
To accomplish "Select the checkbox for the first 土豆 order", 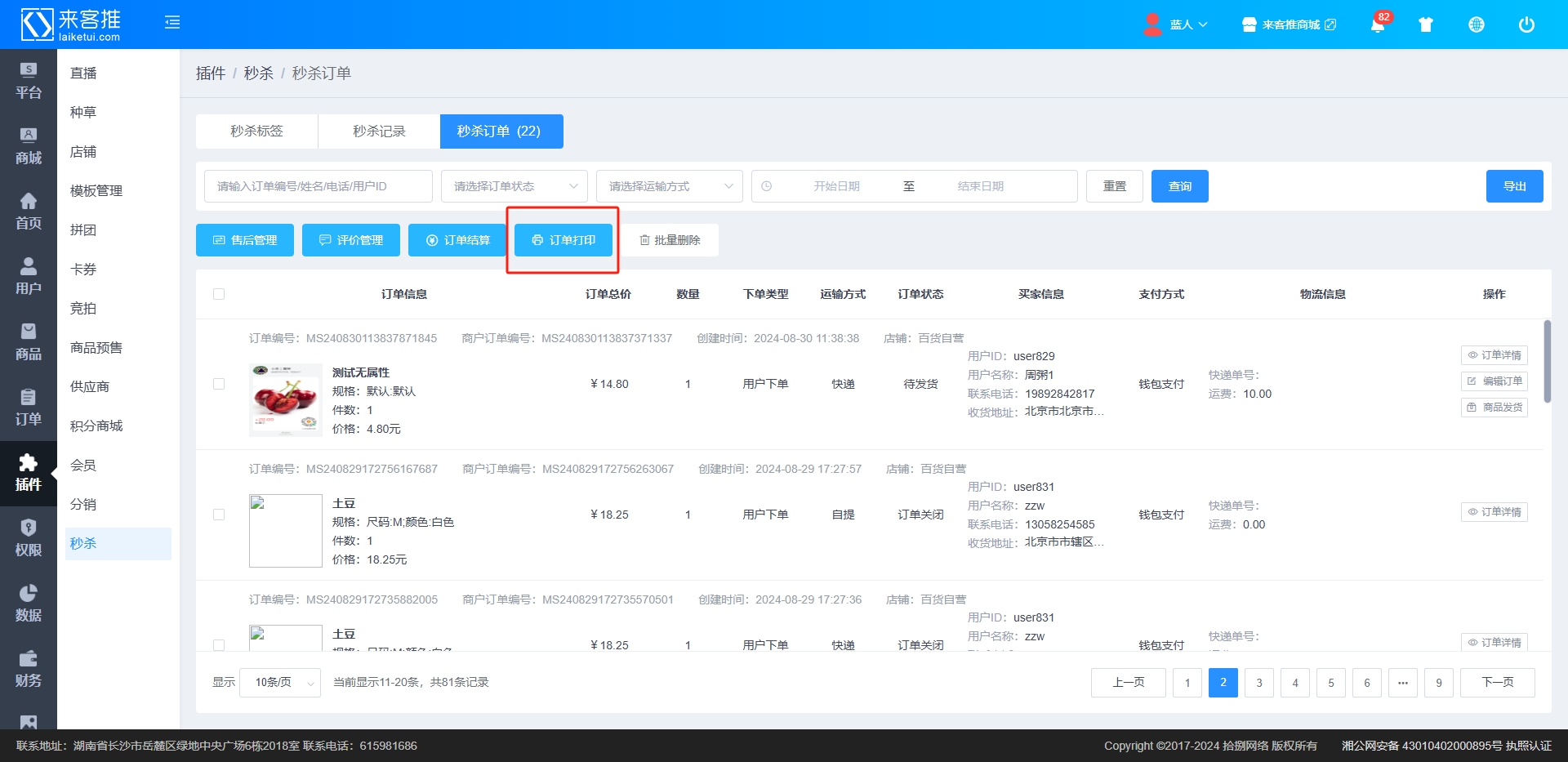I will click(219, 515).
